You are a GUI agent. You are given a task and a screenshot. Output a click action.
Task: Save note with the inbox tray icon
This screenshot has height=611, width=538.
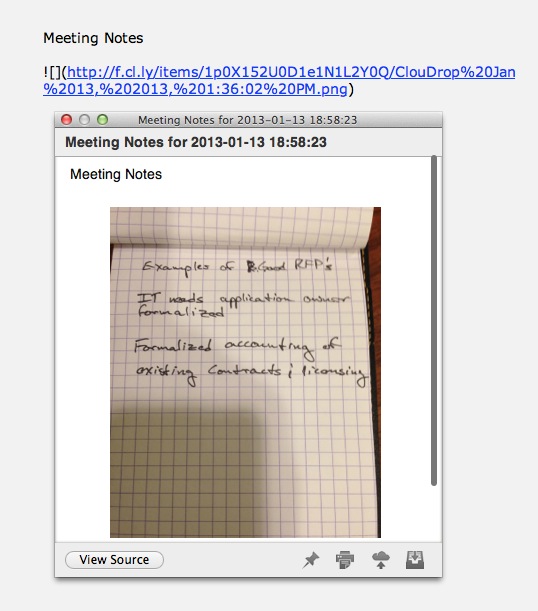(x=415, y=560)
